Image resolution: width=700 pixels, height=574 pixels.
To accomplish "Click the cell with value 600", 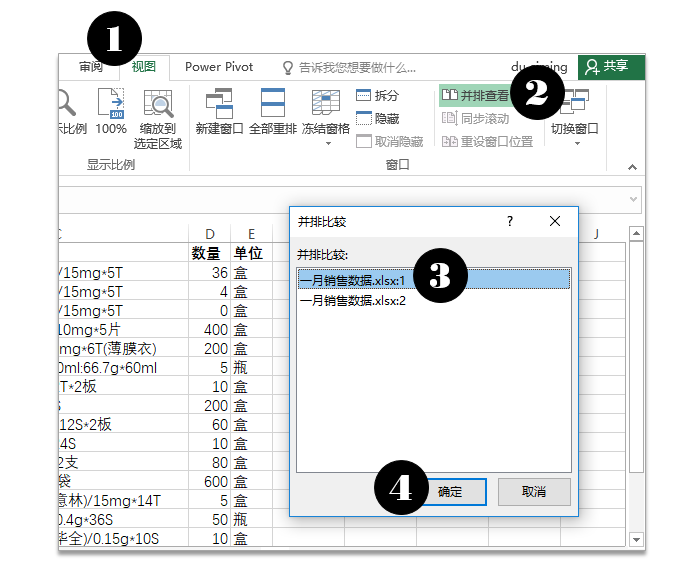I will pos(209,482).
